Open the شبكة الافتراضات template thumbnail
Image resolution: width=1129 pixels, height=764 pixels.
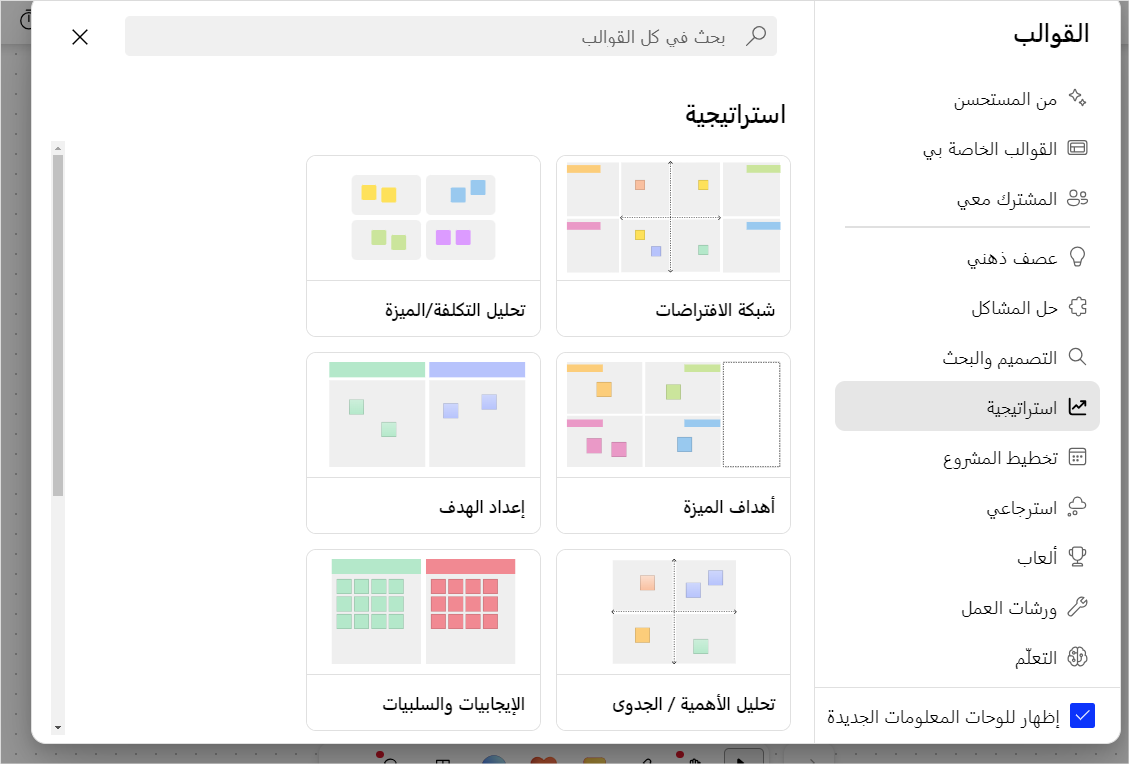click(673, 218)
